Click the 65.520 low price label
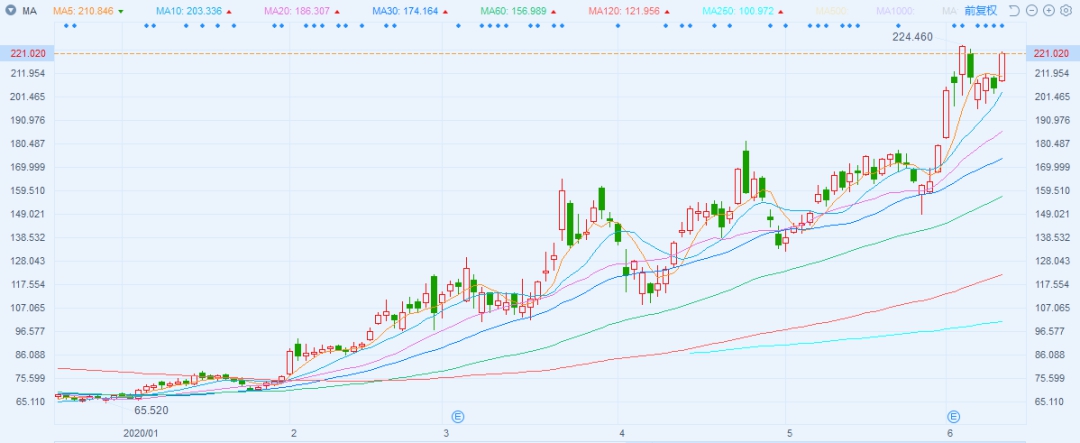This screenshot has width=1080, height=443. pyautogui.click(x=152, y=410)
